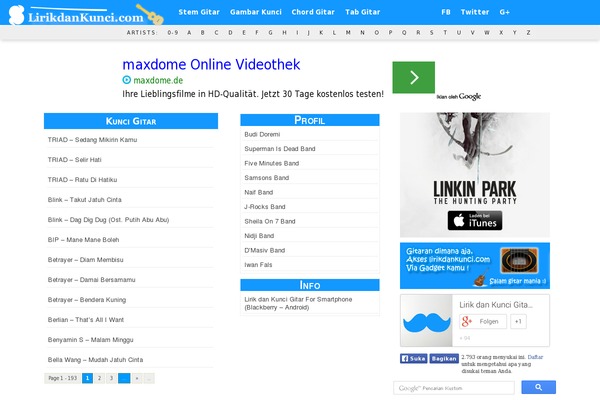Screen dimensions: 600x400
Task: Open the Nidji Band profile
Action: [259, 236]
